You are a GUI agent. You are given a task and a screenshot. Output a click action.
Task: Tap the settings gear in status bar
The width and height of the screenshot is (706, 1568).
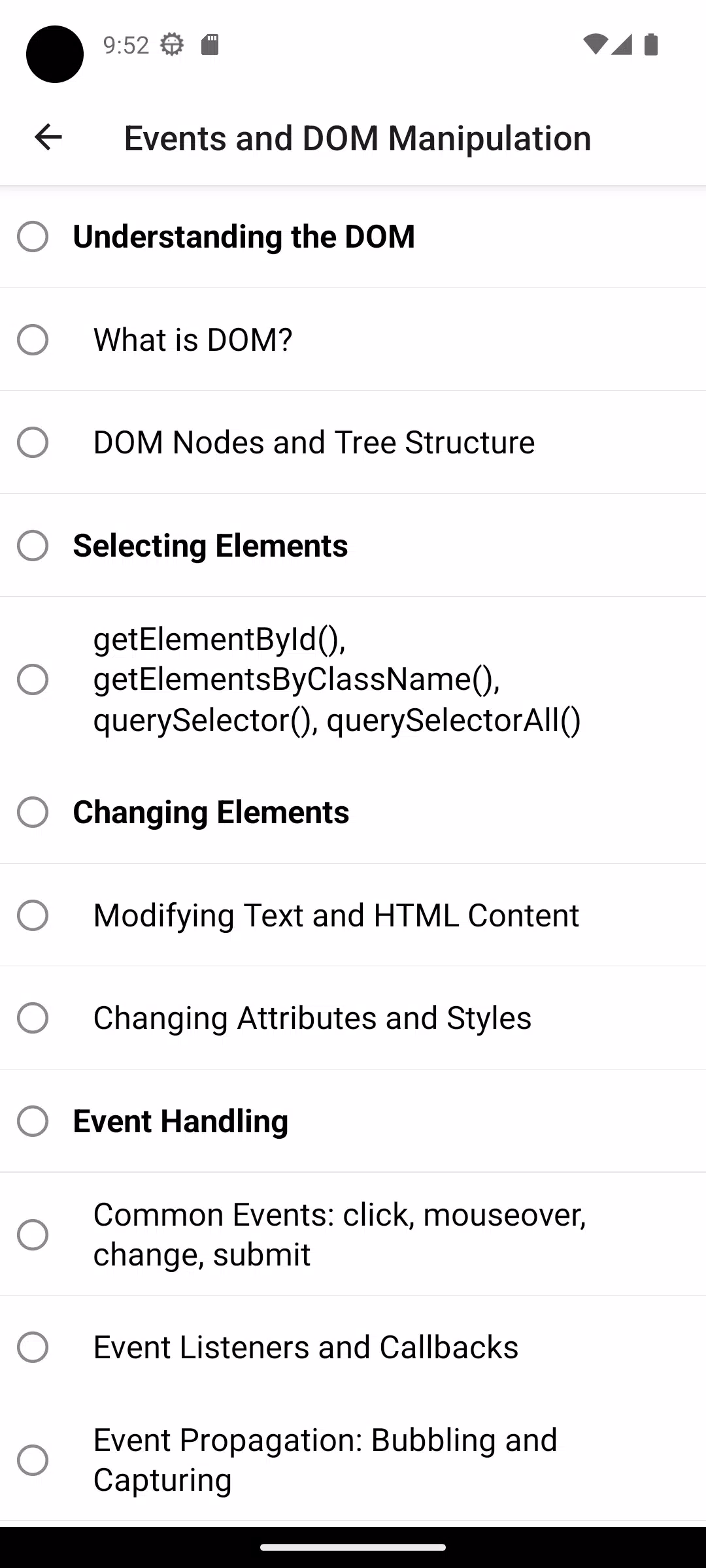coord(172,44)
